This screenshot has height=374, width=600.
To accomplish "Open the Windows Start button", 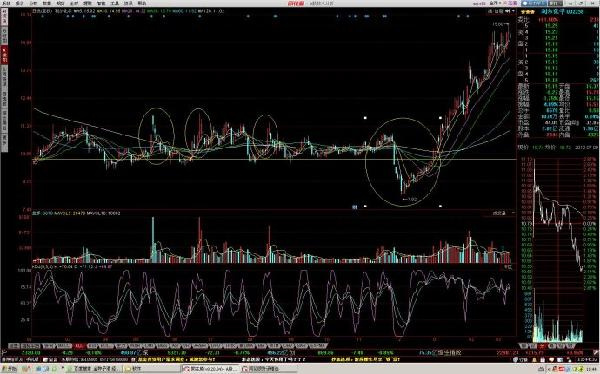I will pyautogui.click(x=9, y=369).
